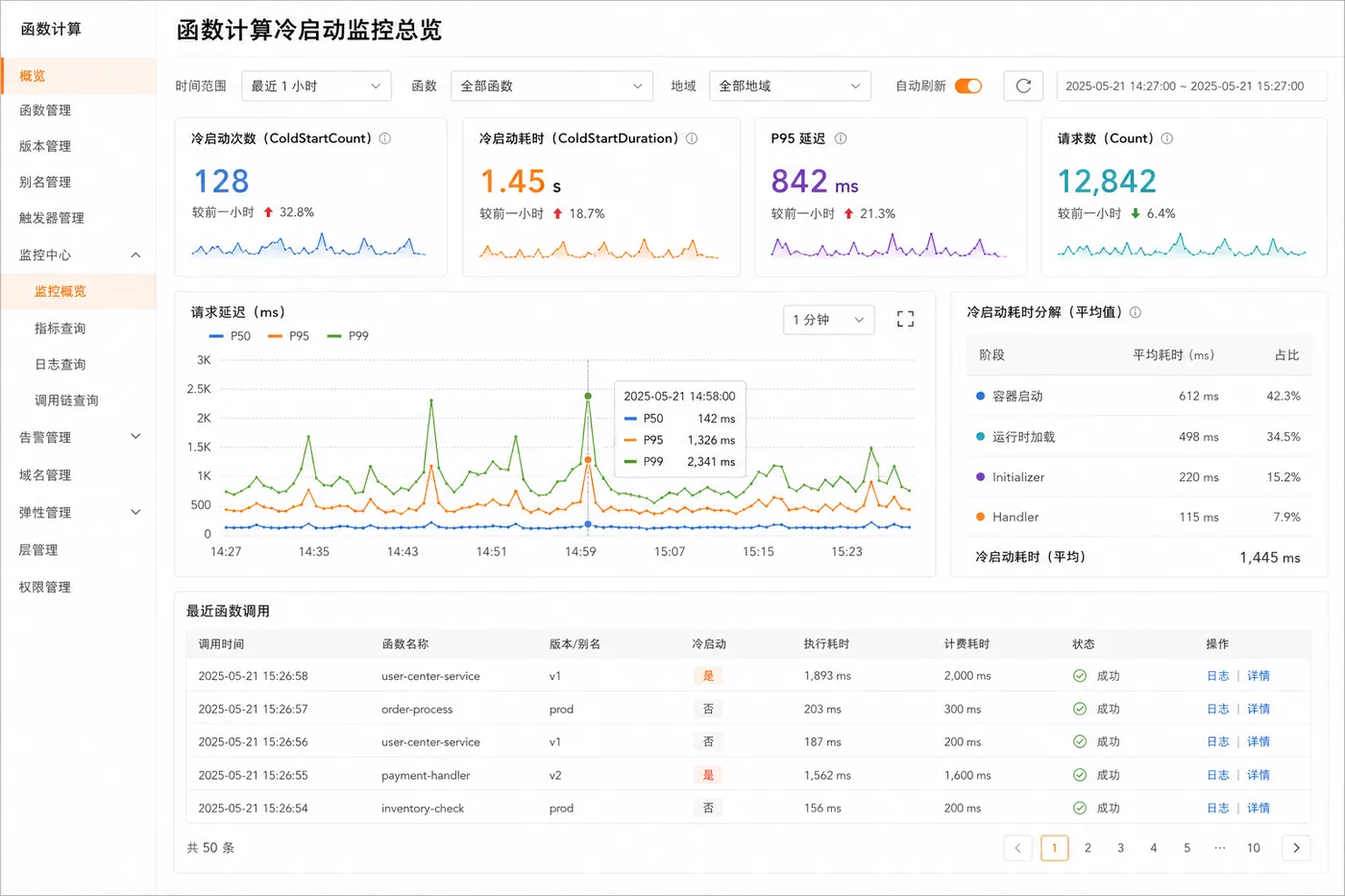Click info icon next to 冷启动耗时分解
1345x896 pixels.
tap(1136, 312)
